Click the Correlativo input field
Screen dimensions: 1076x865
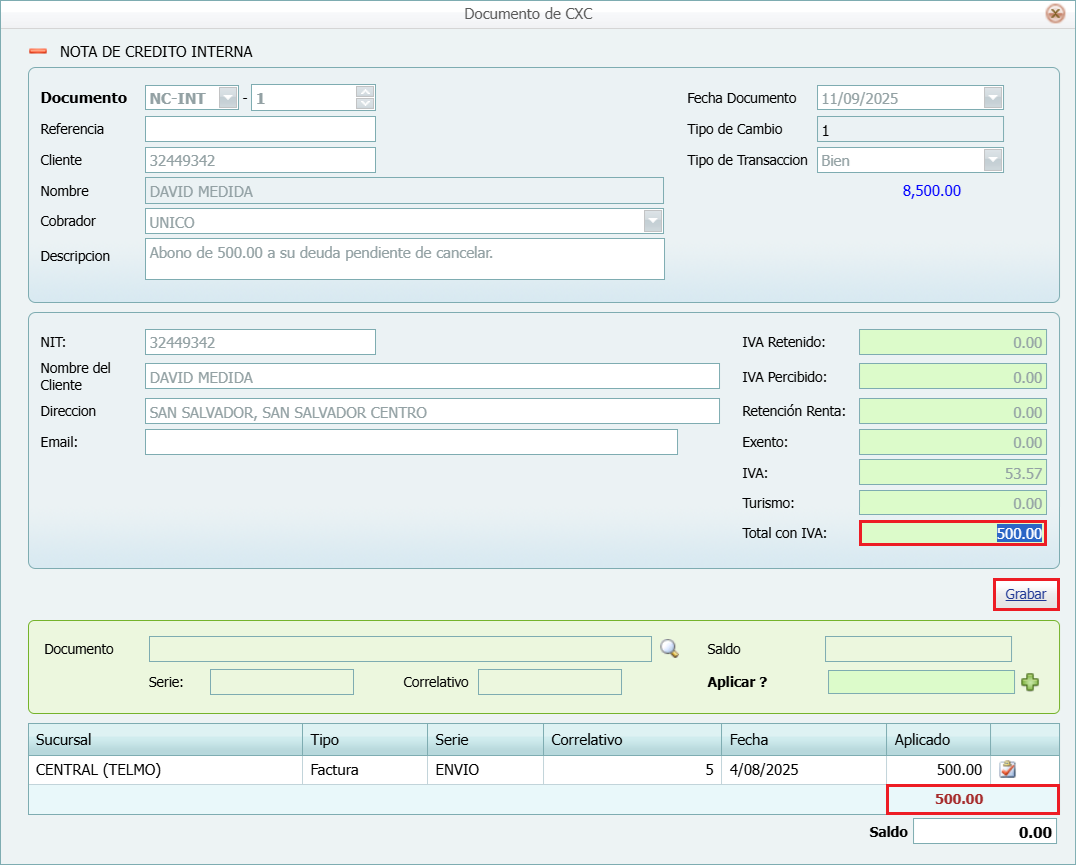pyautogui.click(x=549, y=682)
